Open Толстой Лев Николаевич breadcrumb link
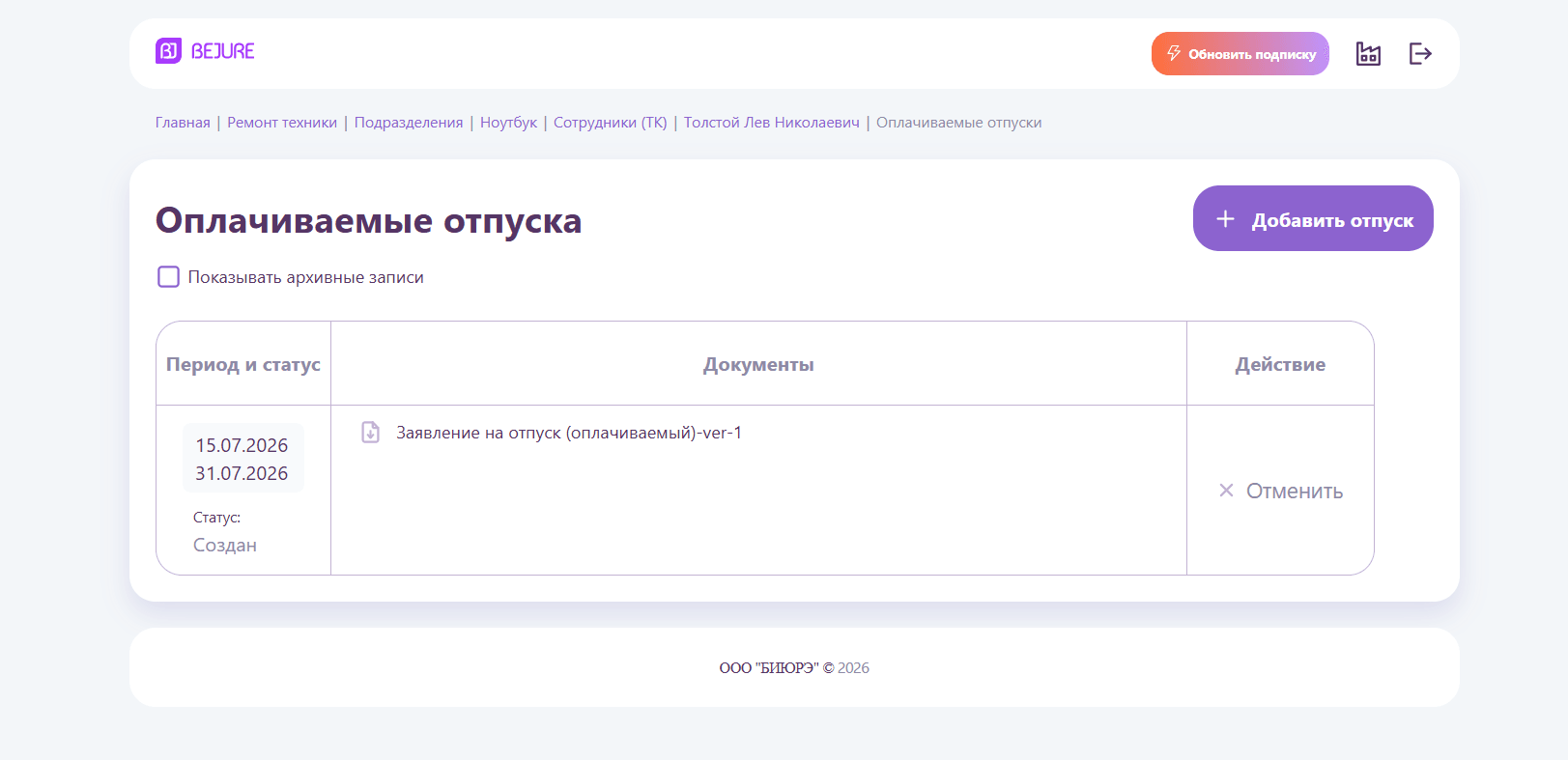The image size is (1568, 760). coord(772,123)
